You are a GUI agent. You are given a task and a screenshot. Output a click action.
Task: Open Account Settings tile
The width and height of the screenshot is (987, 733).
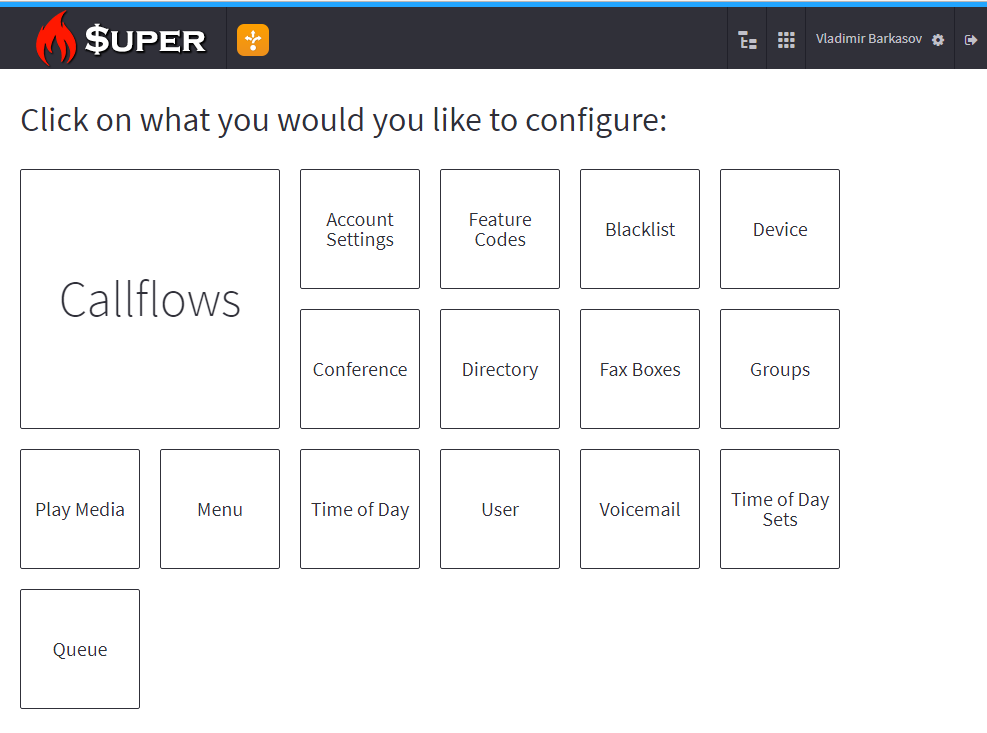tap(360, 229)
